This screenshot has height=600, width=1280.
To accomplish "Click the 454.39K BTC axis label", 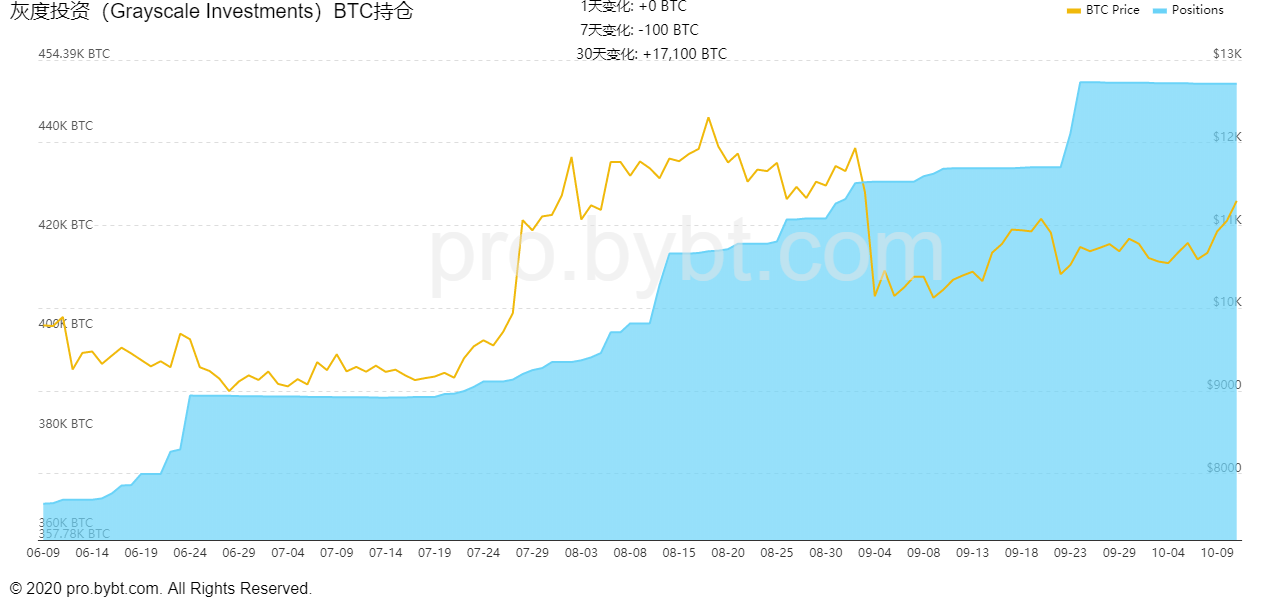I will [74, 55].
